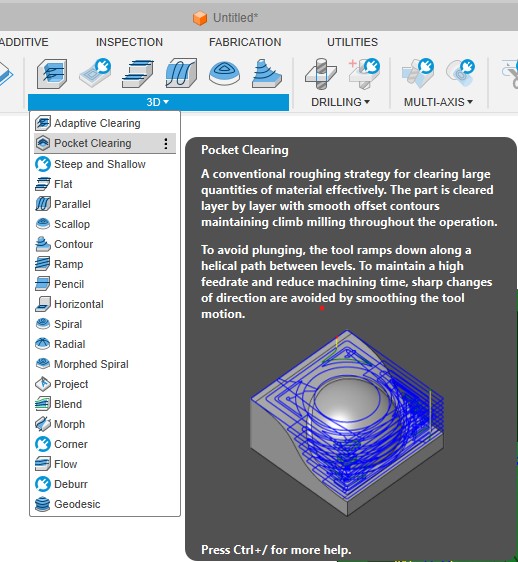Switch to the INSPECTION tab
The height and width of the screenshot is (562, 518).
pos(129,42)
